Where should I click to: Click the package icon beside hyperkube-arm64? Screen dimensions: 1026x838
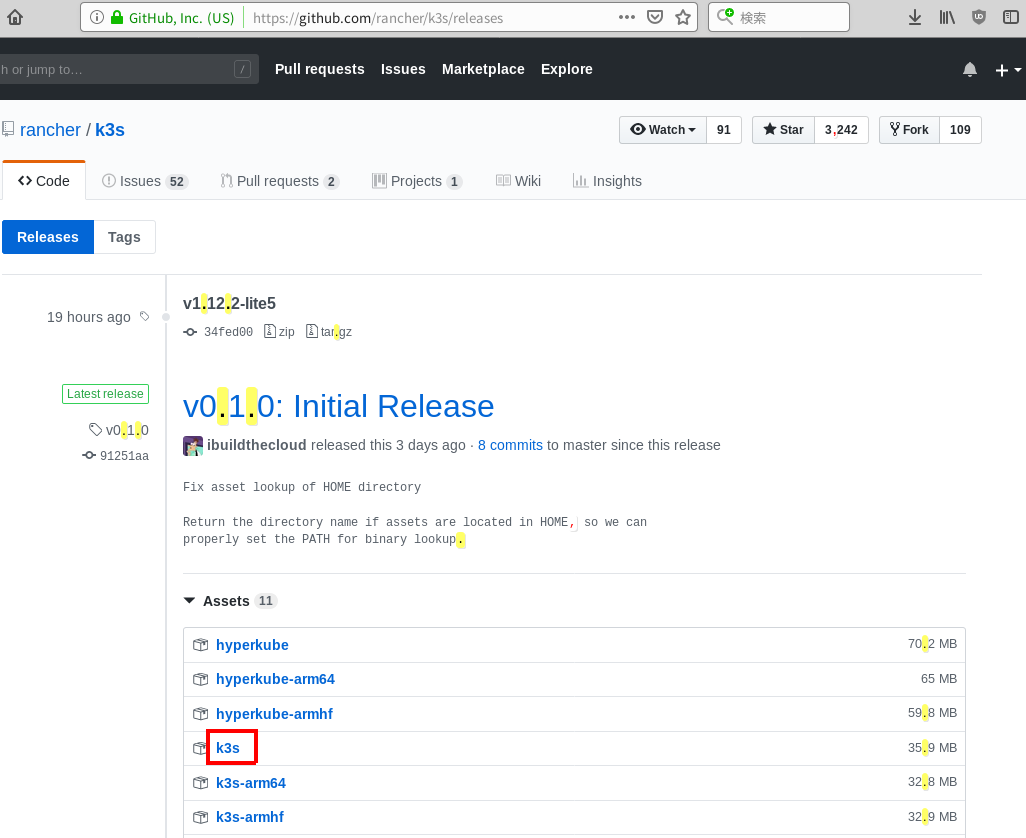(200, 679)
